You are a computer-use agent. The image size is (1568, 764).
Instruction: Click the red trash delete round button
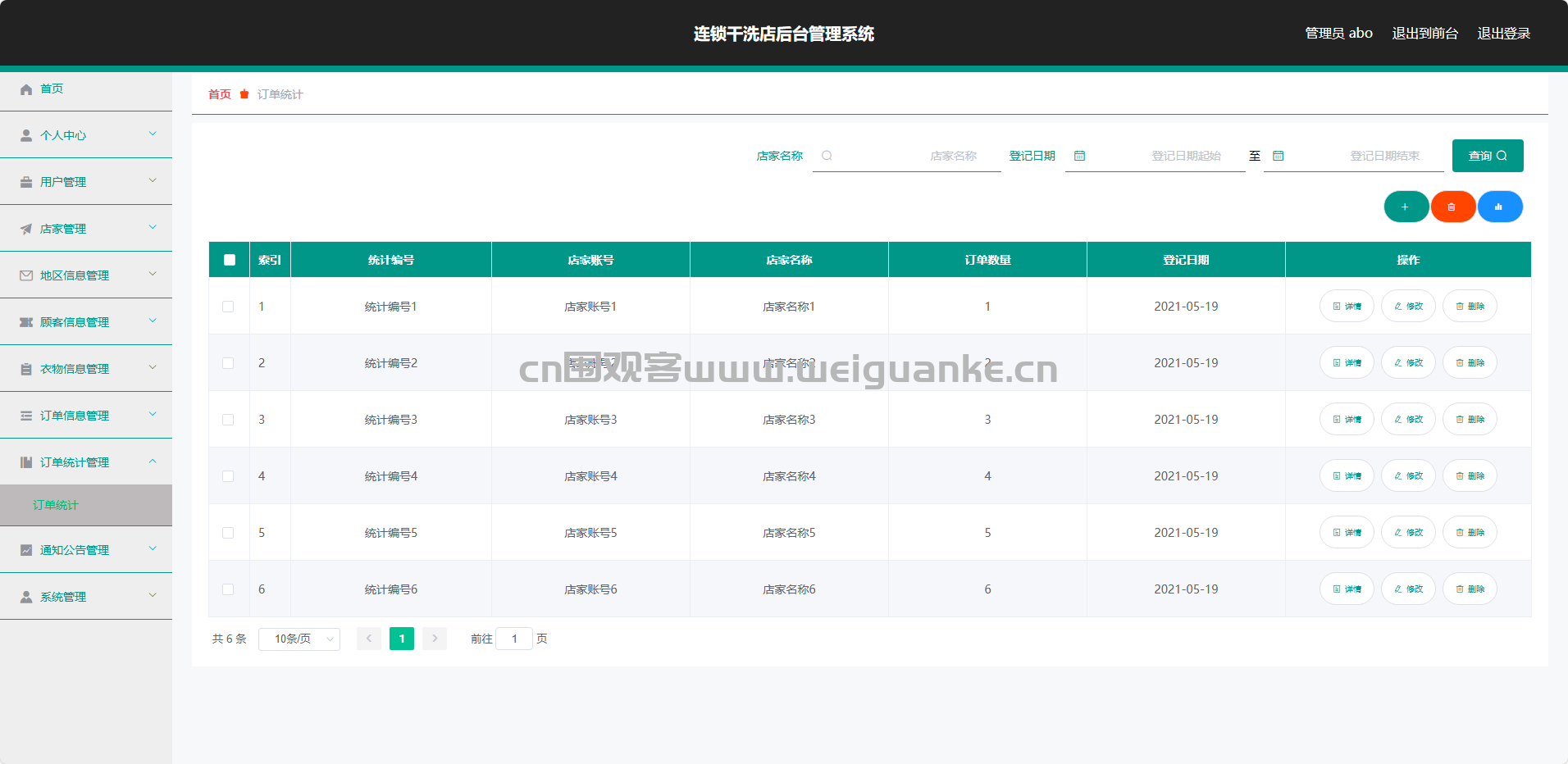pyautogui.click(x=1452, y=207)
